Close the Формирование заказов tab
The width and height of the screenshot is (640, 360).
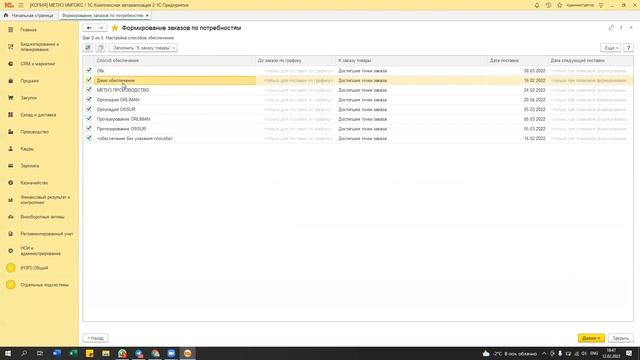click(147, 16)
